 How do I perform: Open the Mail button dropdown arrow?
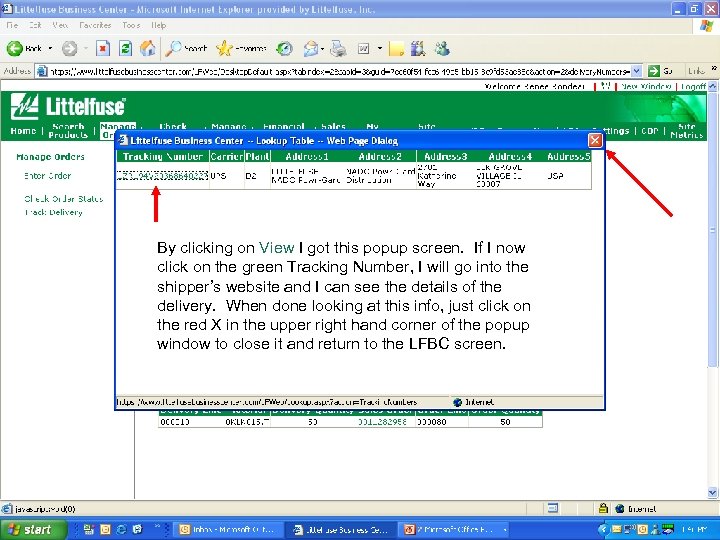pos(323,48)
